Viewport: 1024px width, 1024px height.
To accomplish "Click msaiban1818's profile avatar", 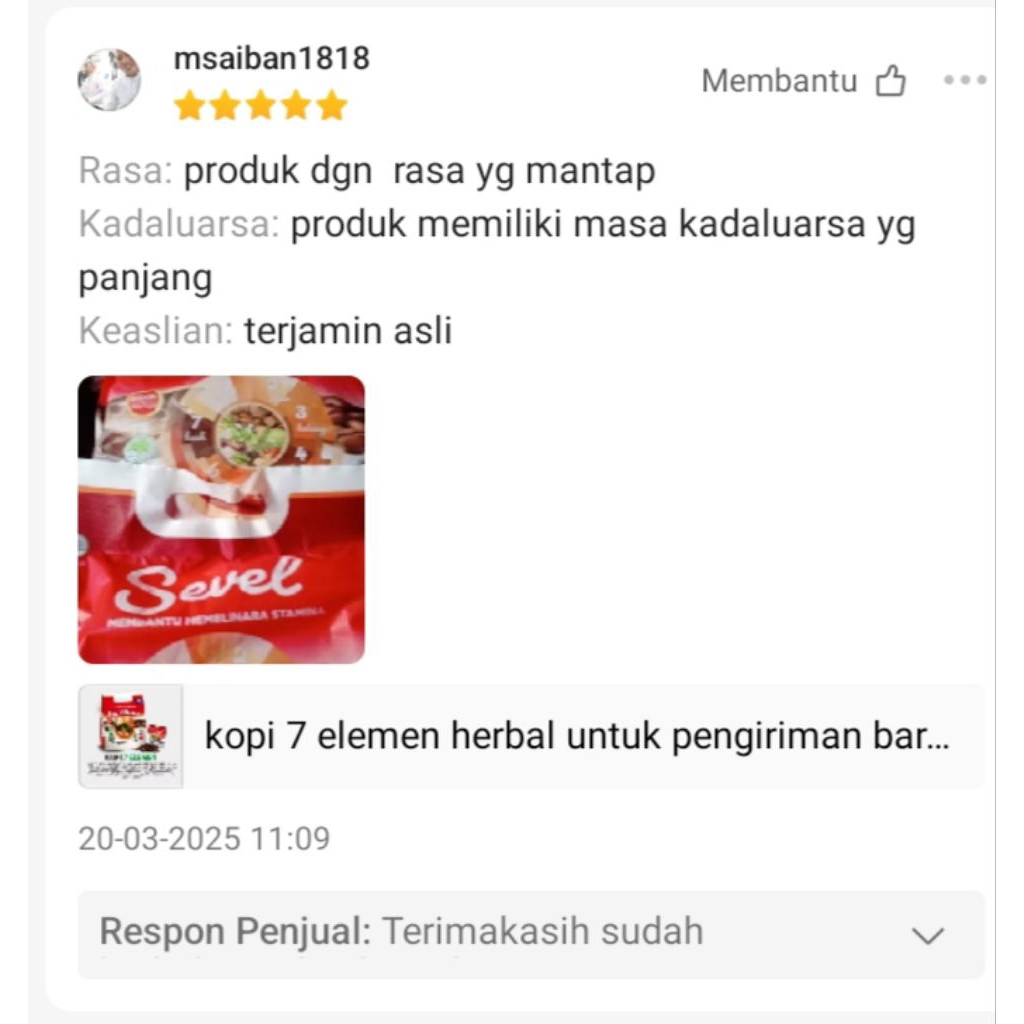I will tap(109, 80).
